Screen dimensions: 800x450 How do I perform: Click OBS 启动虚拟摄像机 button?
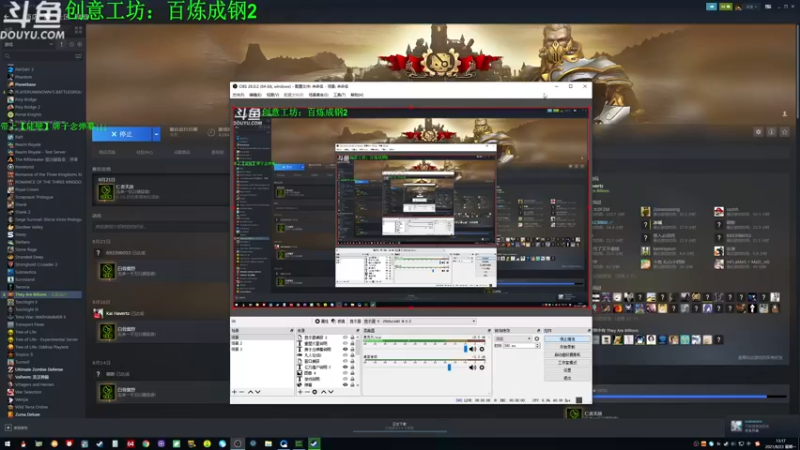567,355
